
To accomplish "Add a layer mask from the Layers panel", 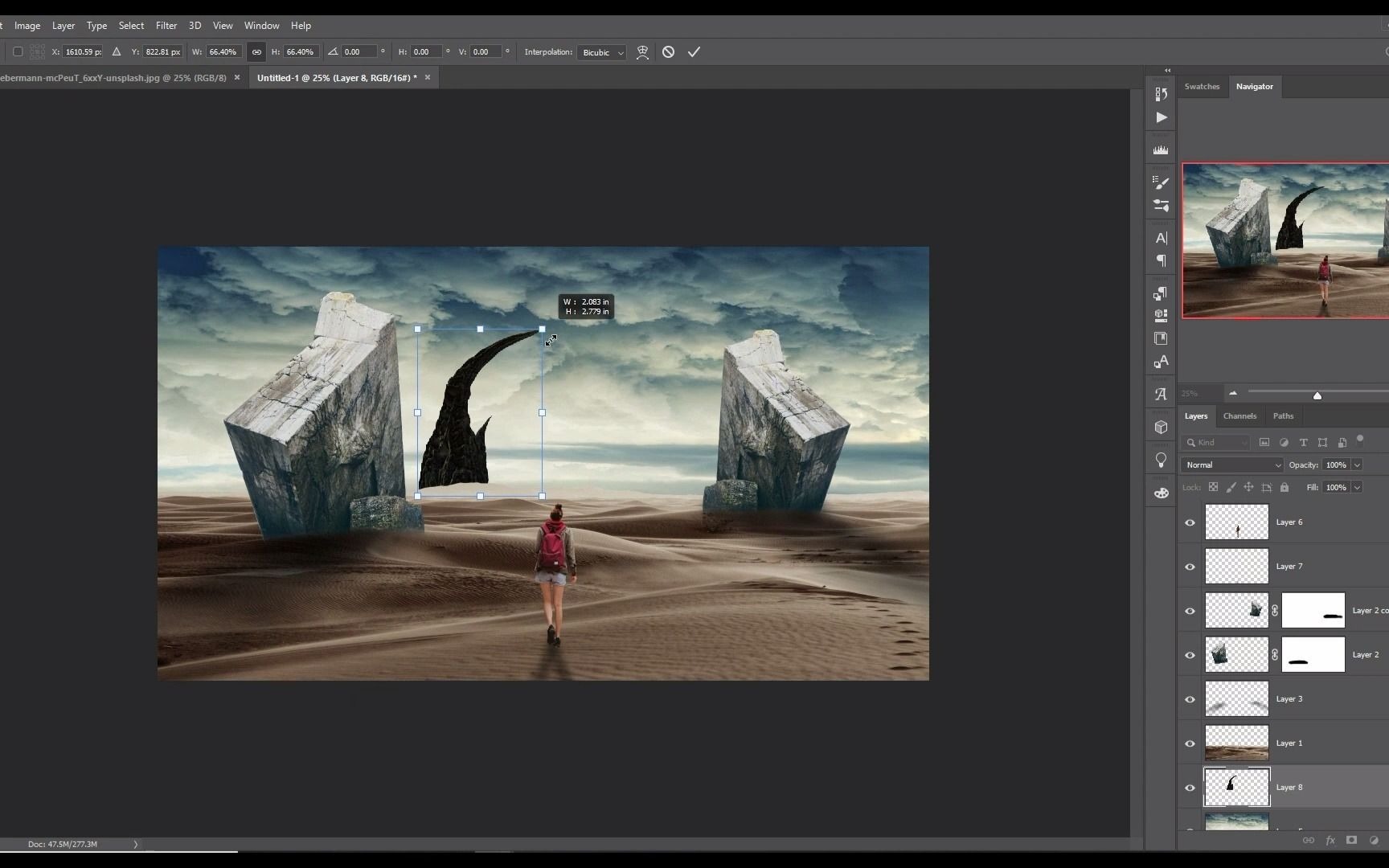I will pos(1351,840).
